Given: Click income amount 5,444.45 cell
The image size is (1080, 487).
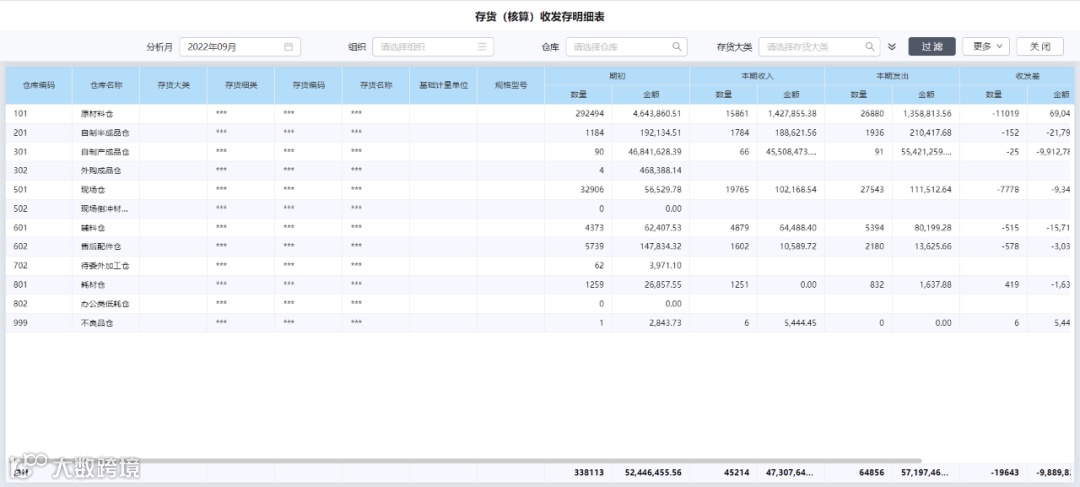Looking at the screenshot, I should click(x=791, y=322).
